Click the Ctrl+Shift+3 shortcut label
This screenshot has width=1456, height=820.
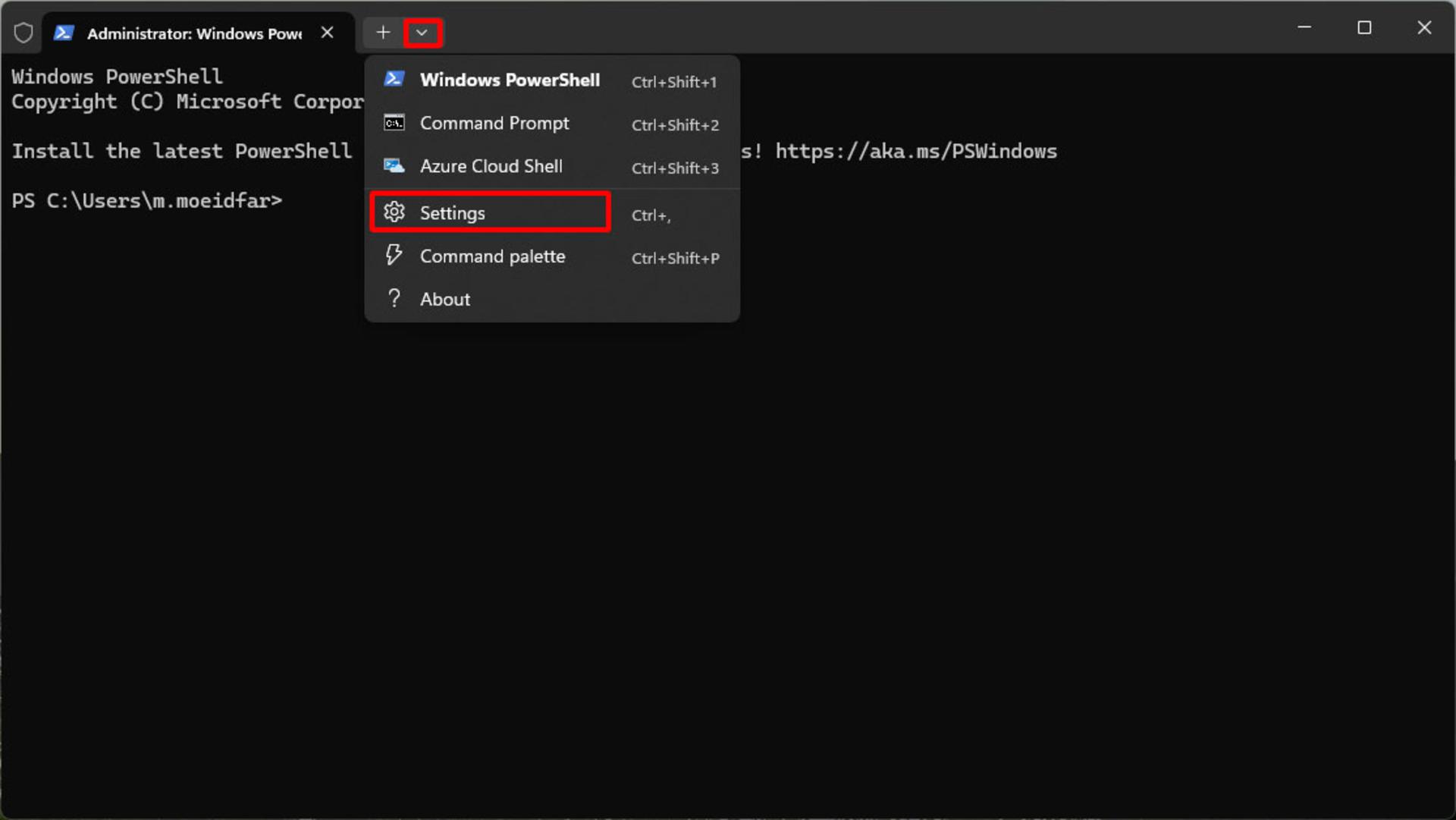[x=675, y=168]
